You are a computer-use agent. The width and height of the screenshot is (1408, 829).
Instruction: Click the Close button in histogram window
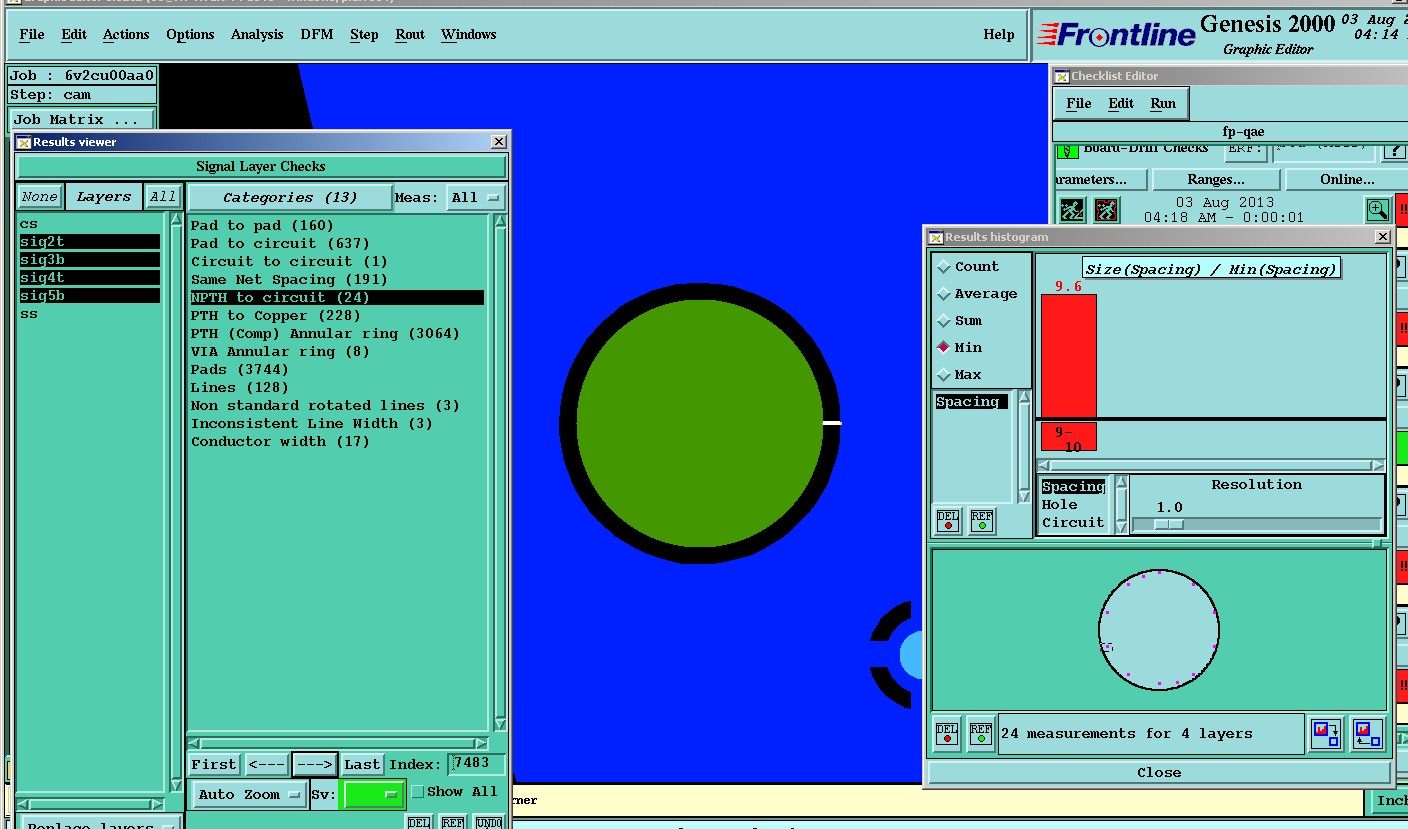pyautogui.click(x=1159, y=773)
